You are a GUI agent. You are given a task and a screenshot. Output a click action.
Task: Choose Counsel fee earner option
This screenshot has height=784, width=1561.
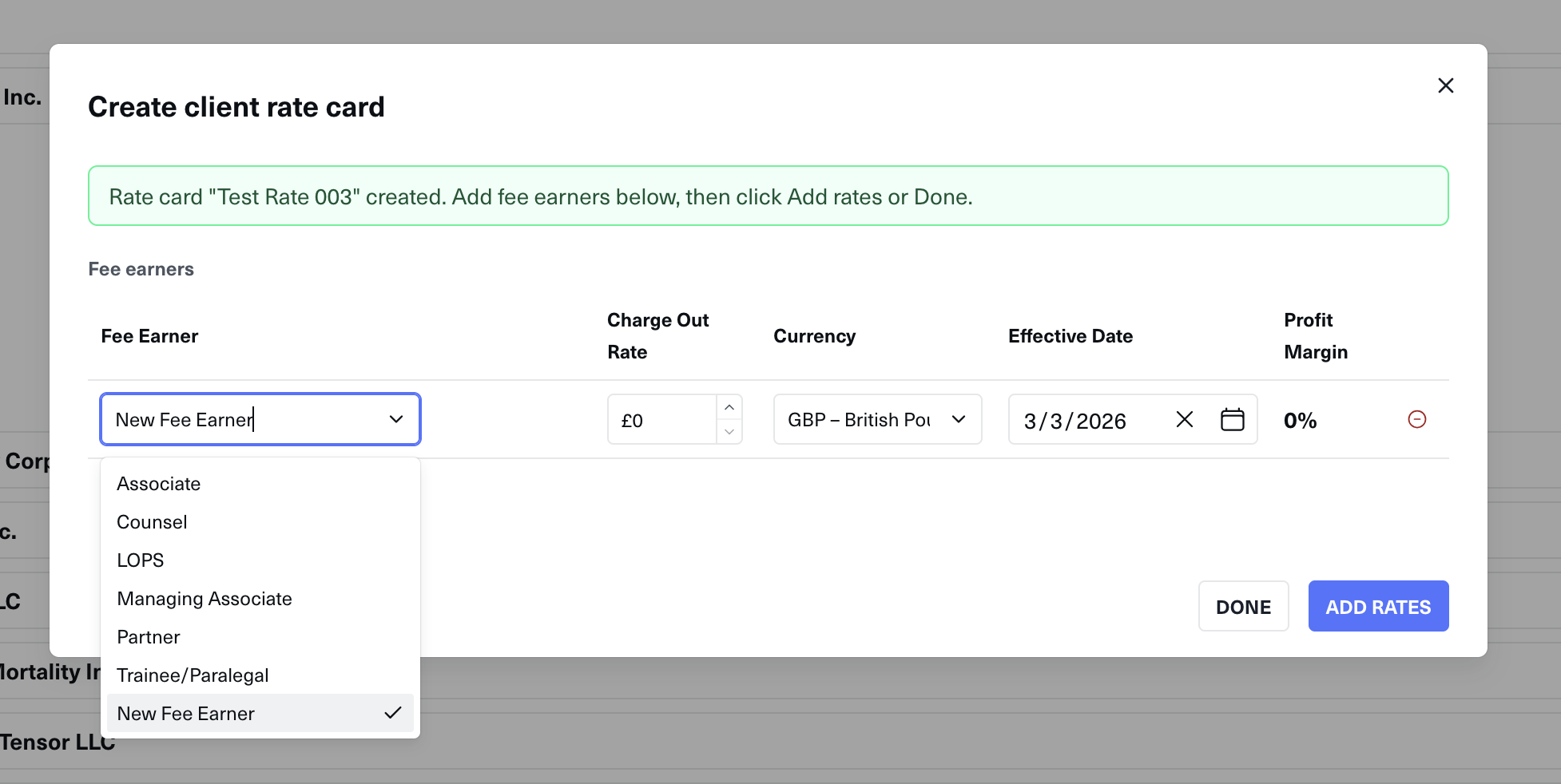[x=152, y=522]
